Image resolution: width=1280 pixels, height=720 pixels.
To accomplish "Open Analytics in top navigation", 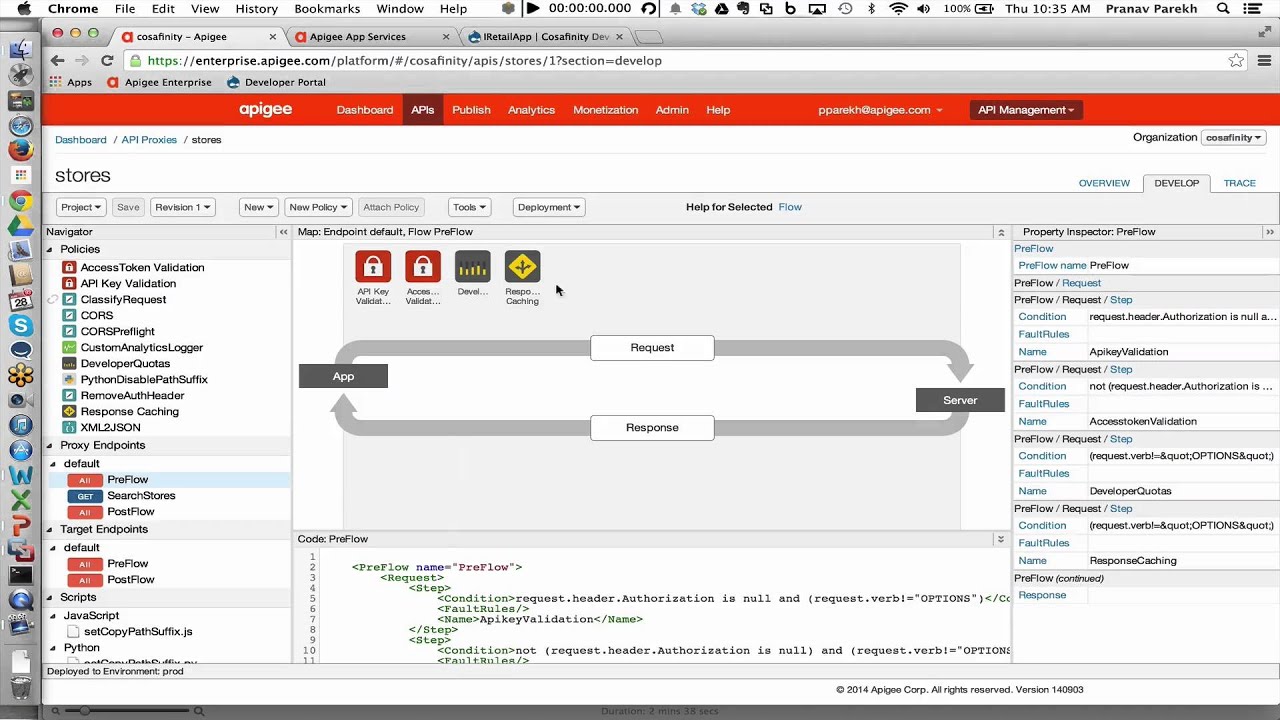I will point(531,110).
